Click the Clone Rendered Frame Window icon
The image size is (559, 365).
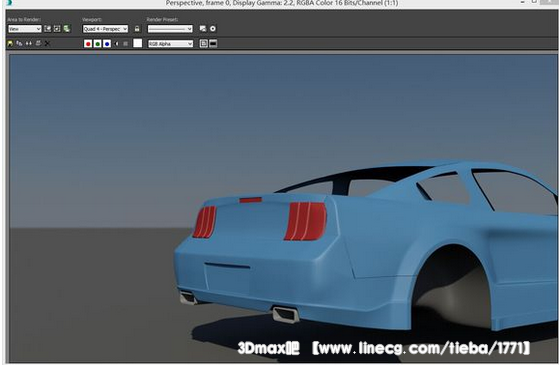point(29,43)
